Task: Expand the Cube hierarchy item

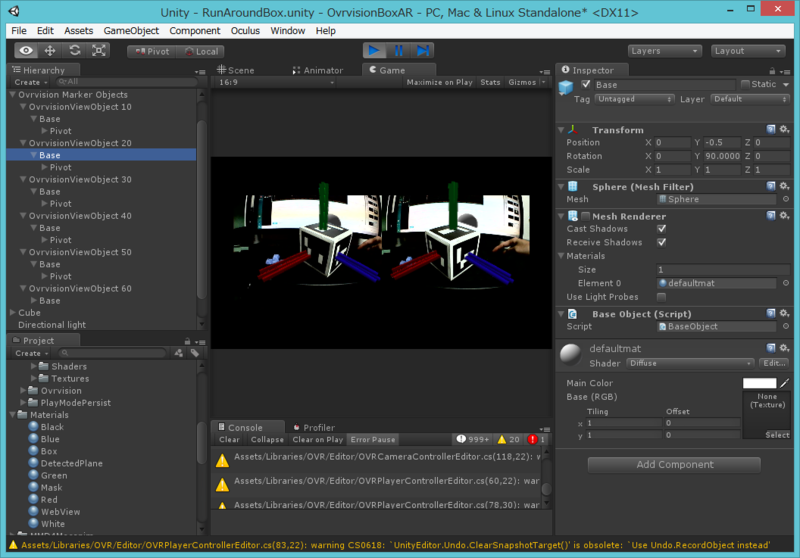Action: pos(13,313)
